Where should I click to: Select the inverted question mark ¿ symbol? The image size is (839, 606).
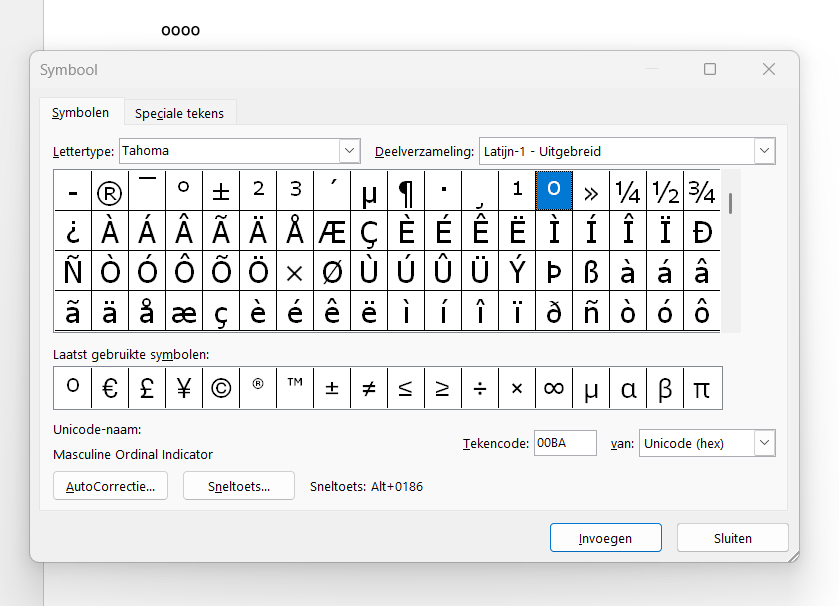pyautogui.click(x=73, y=231)
